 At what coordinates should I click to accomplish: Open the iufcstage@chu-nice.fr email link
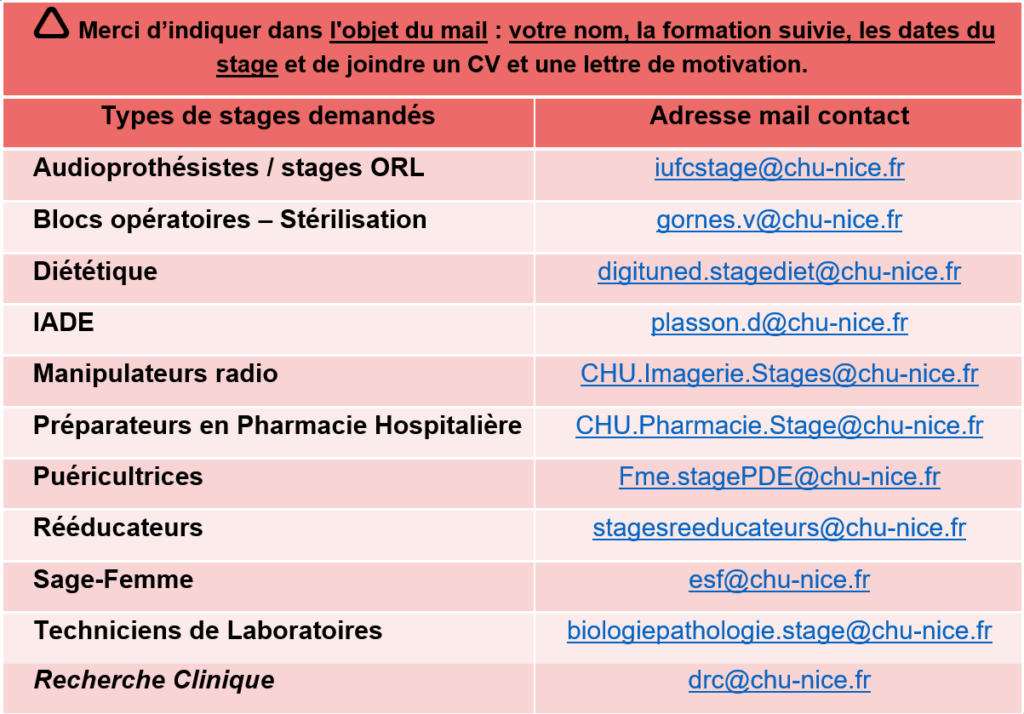779,168
